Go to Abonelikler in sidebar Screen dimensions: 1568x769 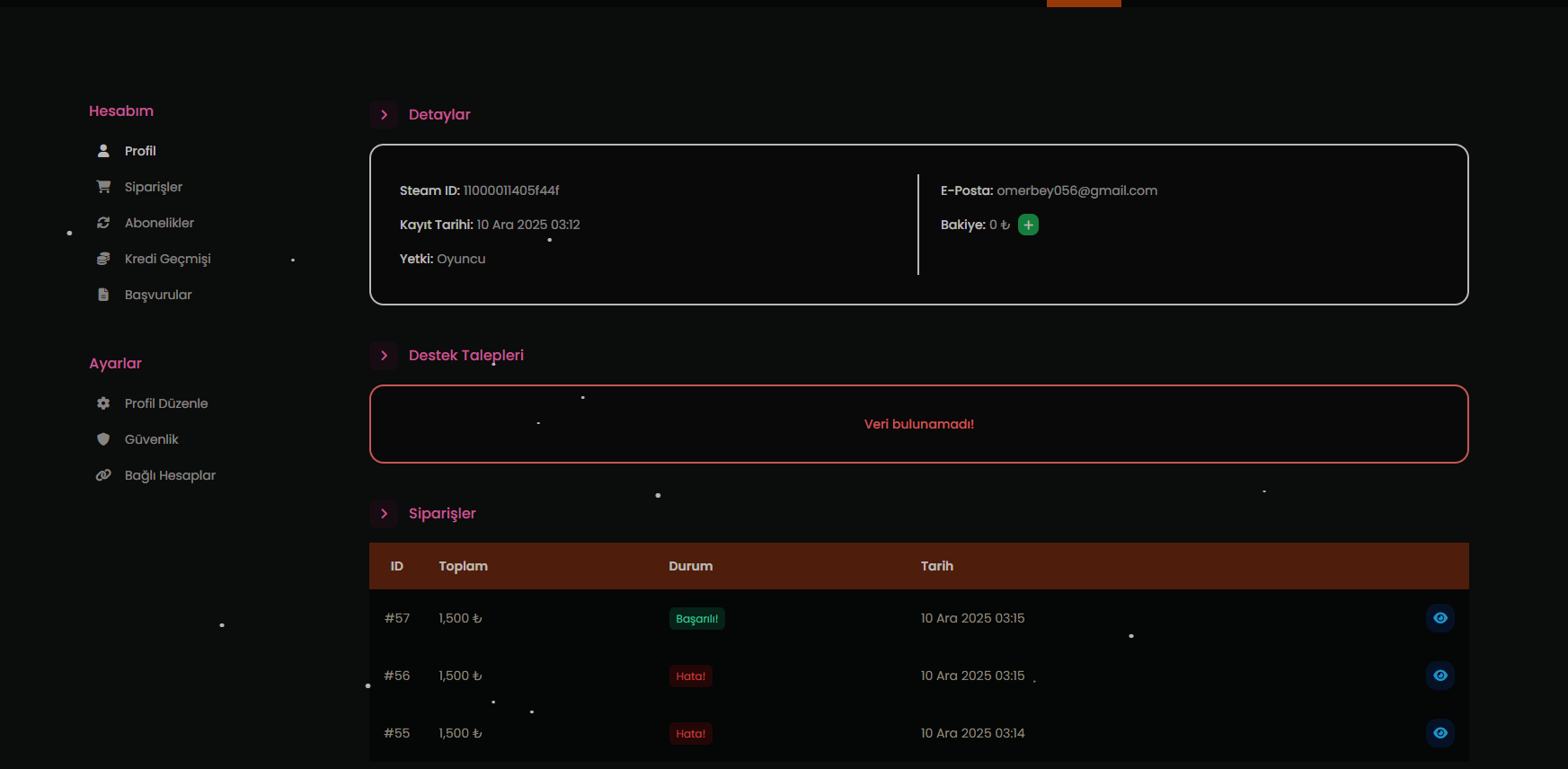click(159, 223)
